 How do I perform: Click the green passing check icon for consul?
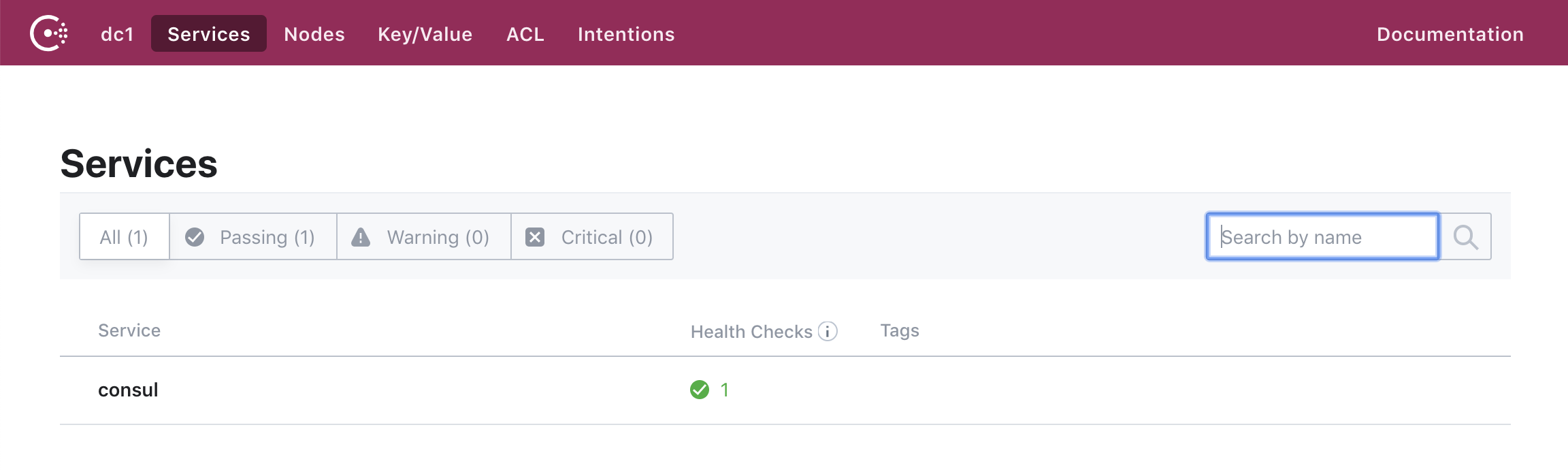click(700, 390)
